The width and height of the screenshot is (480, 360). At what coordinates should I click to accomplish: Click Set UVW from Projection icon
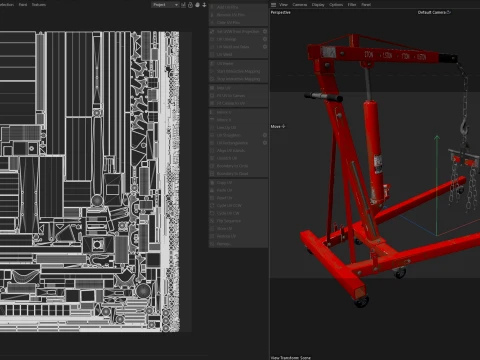pyautogui.click(x=212, y=31)
